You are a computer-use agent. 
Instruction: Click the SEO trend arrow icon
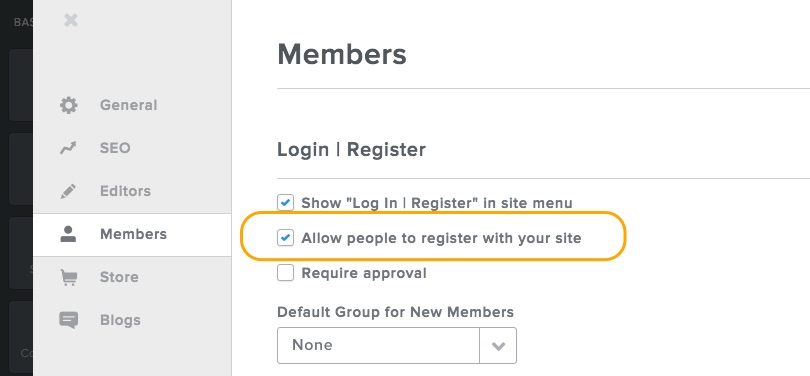68,148
